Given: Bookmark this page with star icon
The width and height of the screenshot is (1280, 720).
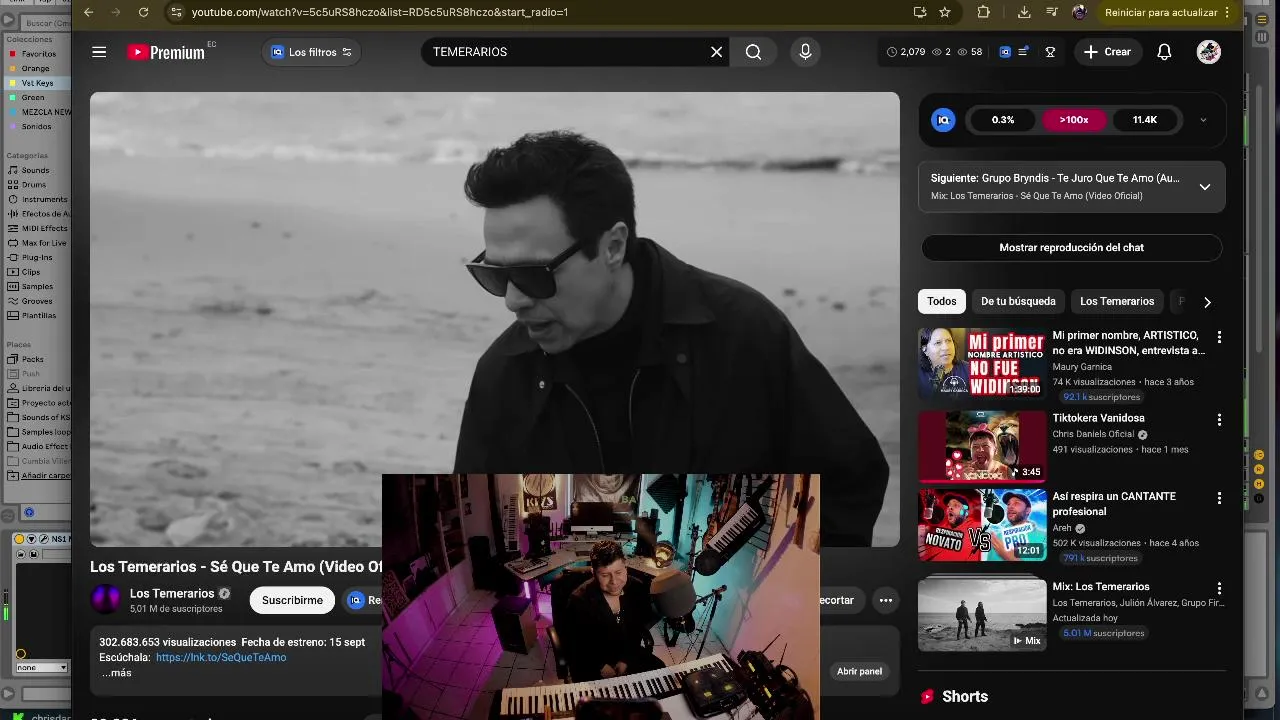Looking at the screenshot, I should (x=945, y=12).
